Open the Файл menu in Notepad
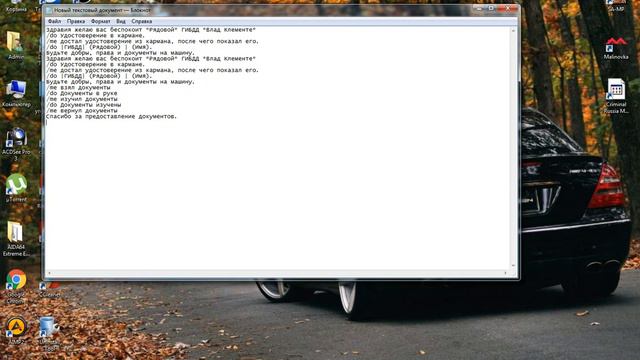This screenshot has height=360, width=640. click(x=54, y=21)
